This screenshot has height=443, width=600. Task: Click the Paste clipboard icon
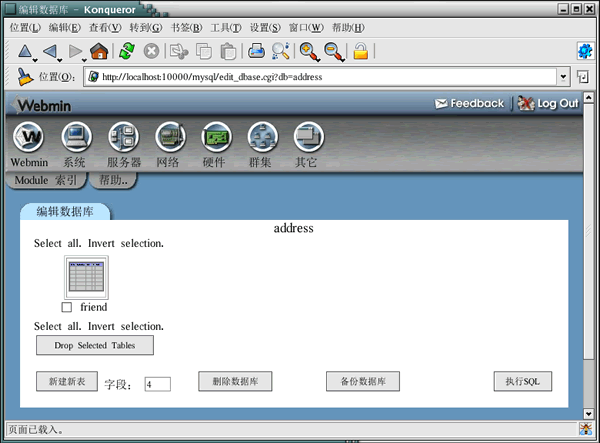[x=228, y=51]
